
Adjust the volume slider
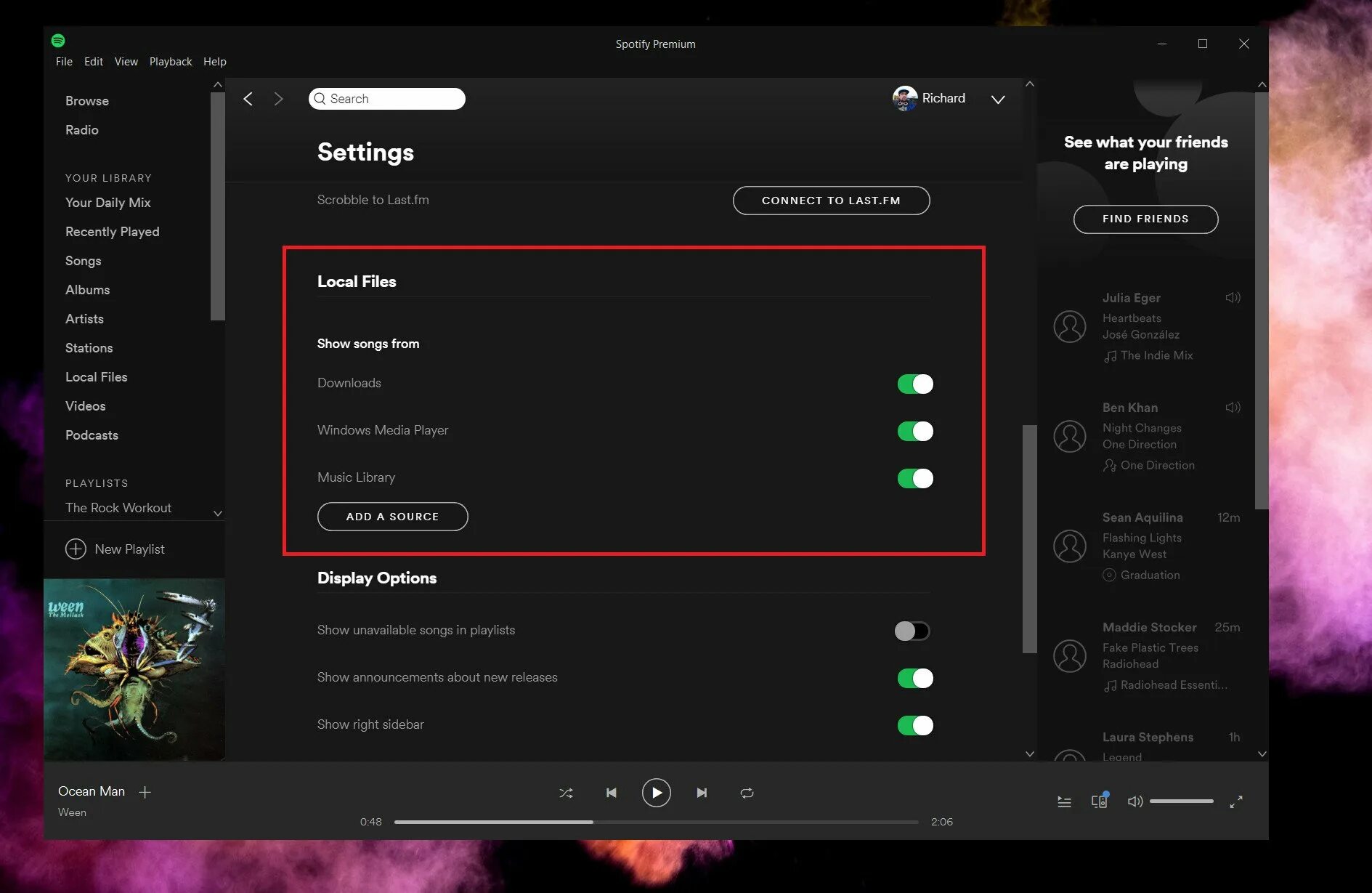point(1182,801)
